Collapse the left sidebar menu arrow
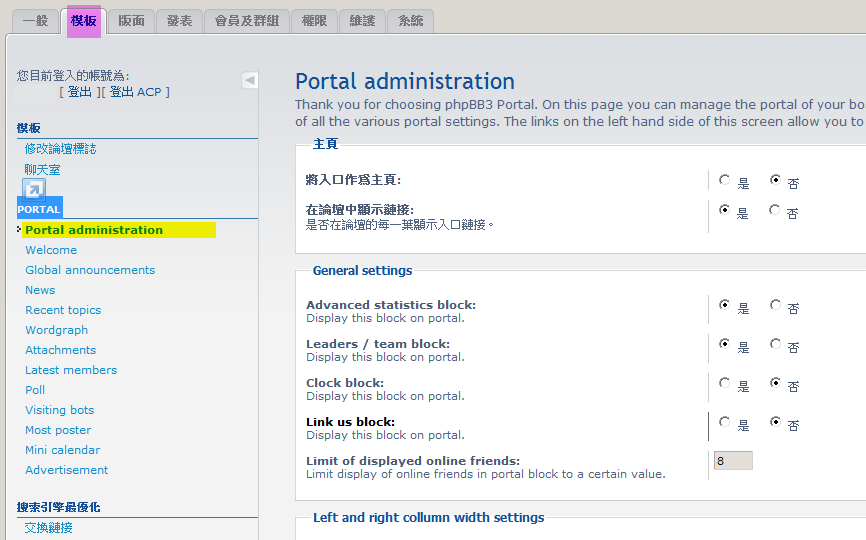 coord(250,80)
